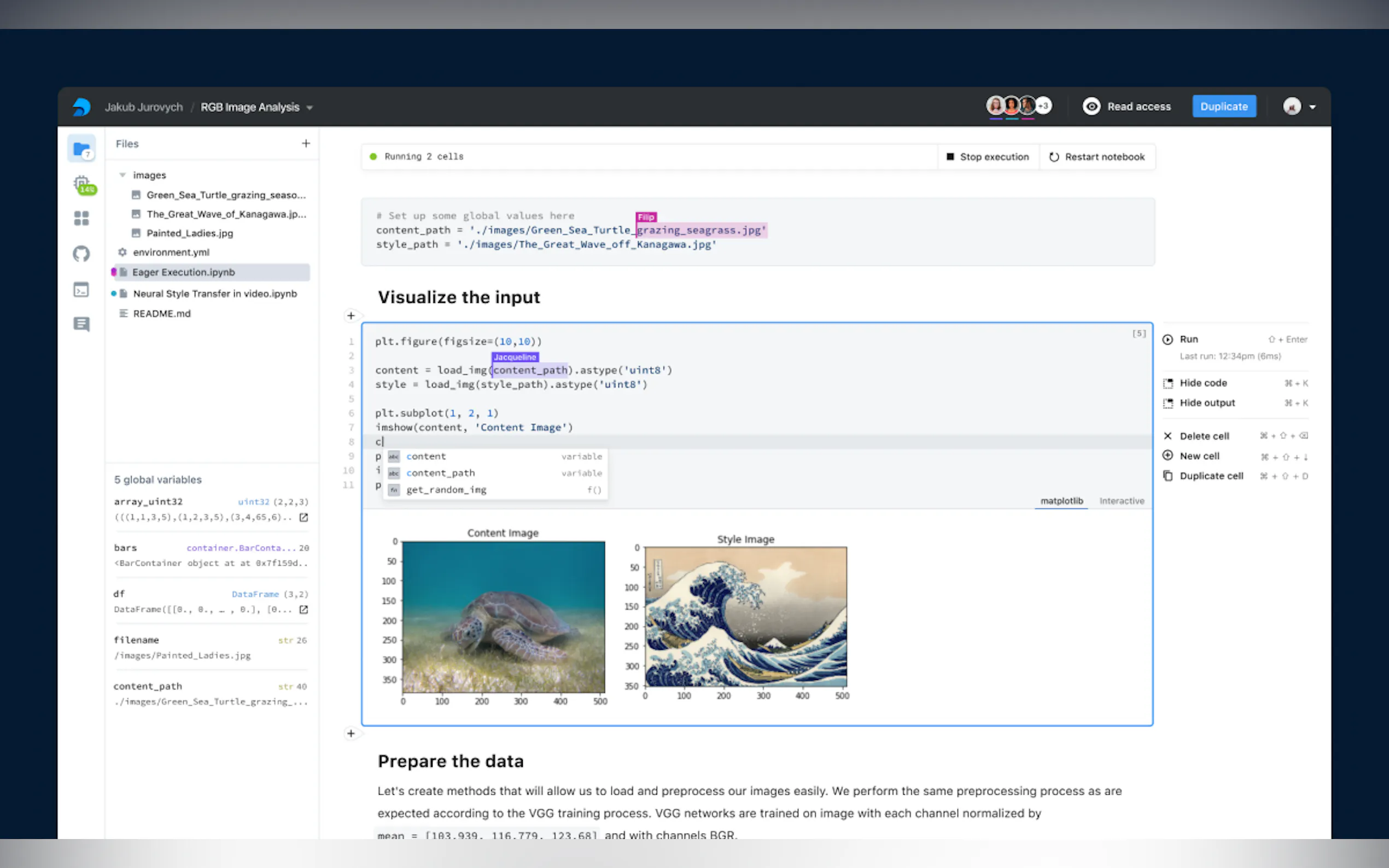Toggle Hide code for the cell
Viewport: 1389px width, 868px height.
[x=1203, y=383]
